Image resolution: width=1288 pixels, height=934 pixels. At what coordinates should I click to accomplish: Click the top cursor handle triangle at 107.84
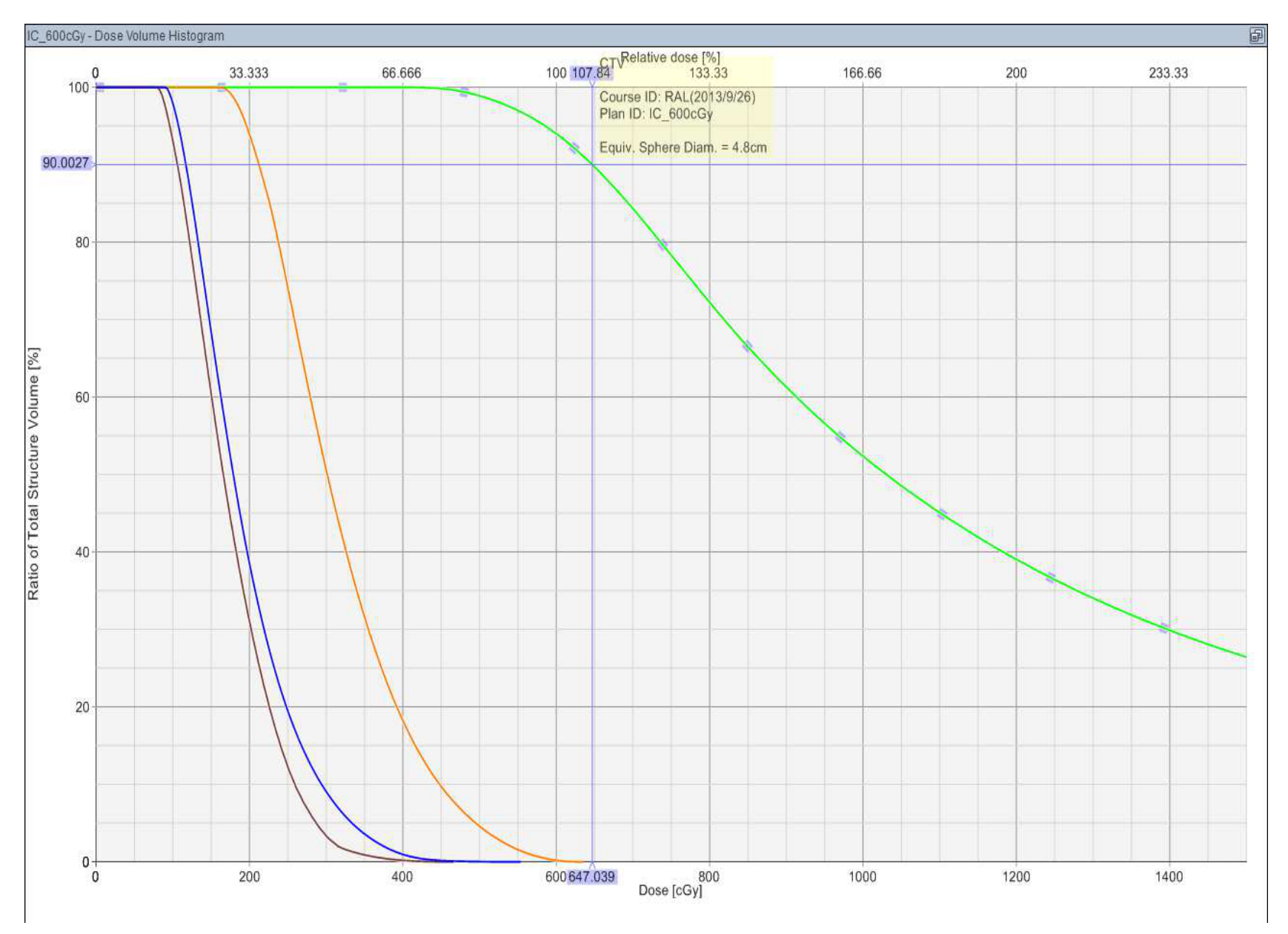pos(592,82)
